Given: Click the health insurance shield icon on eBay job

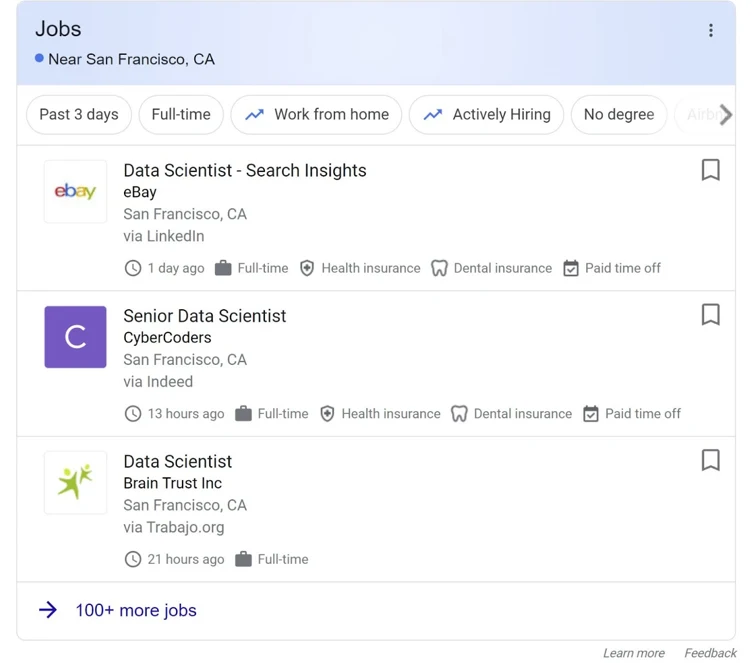Looking at the screenshot, I should [x=307, y=268].
